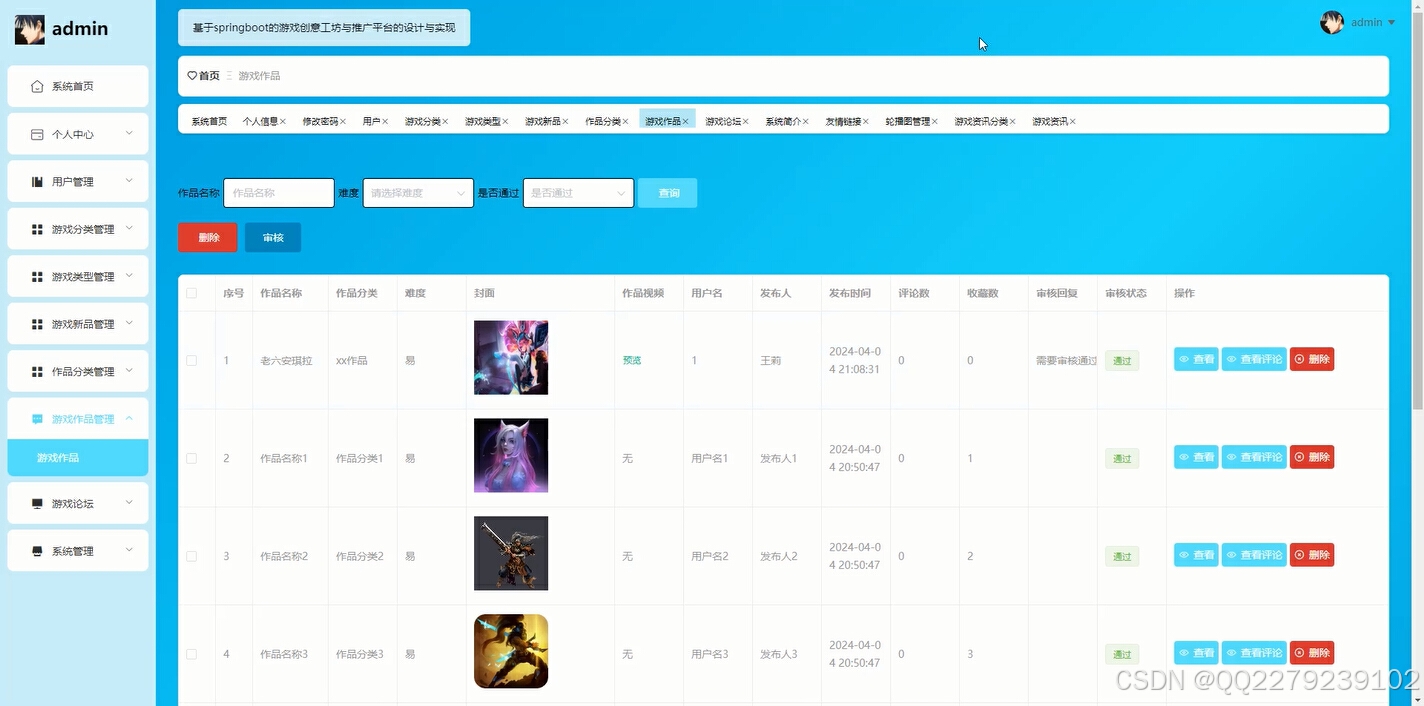Click the admin avatar in top right
Screen dimensions: 1424x706
pos(1333,21)
